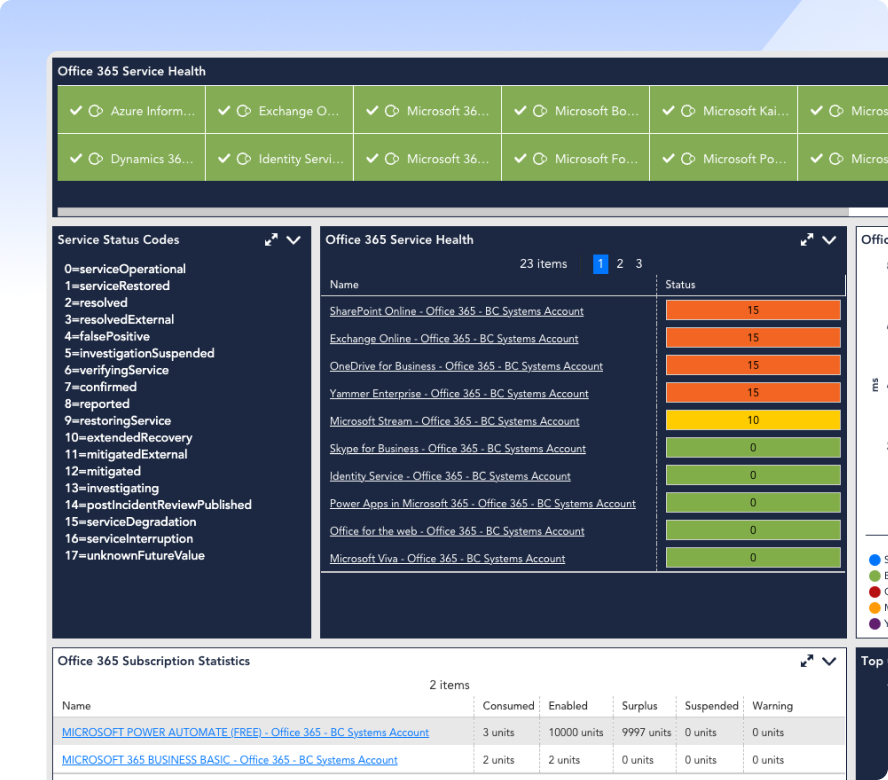The width and height of the screenshot is (888, 780).
Task: Click Skype for Business green status 0 bar
Action: (x=753, y=447)
